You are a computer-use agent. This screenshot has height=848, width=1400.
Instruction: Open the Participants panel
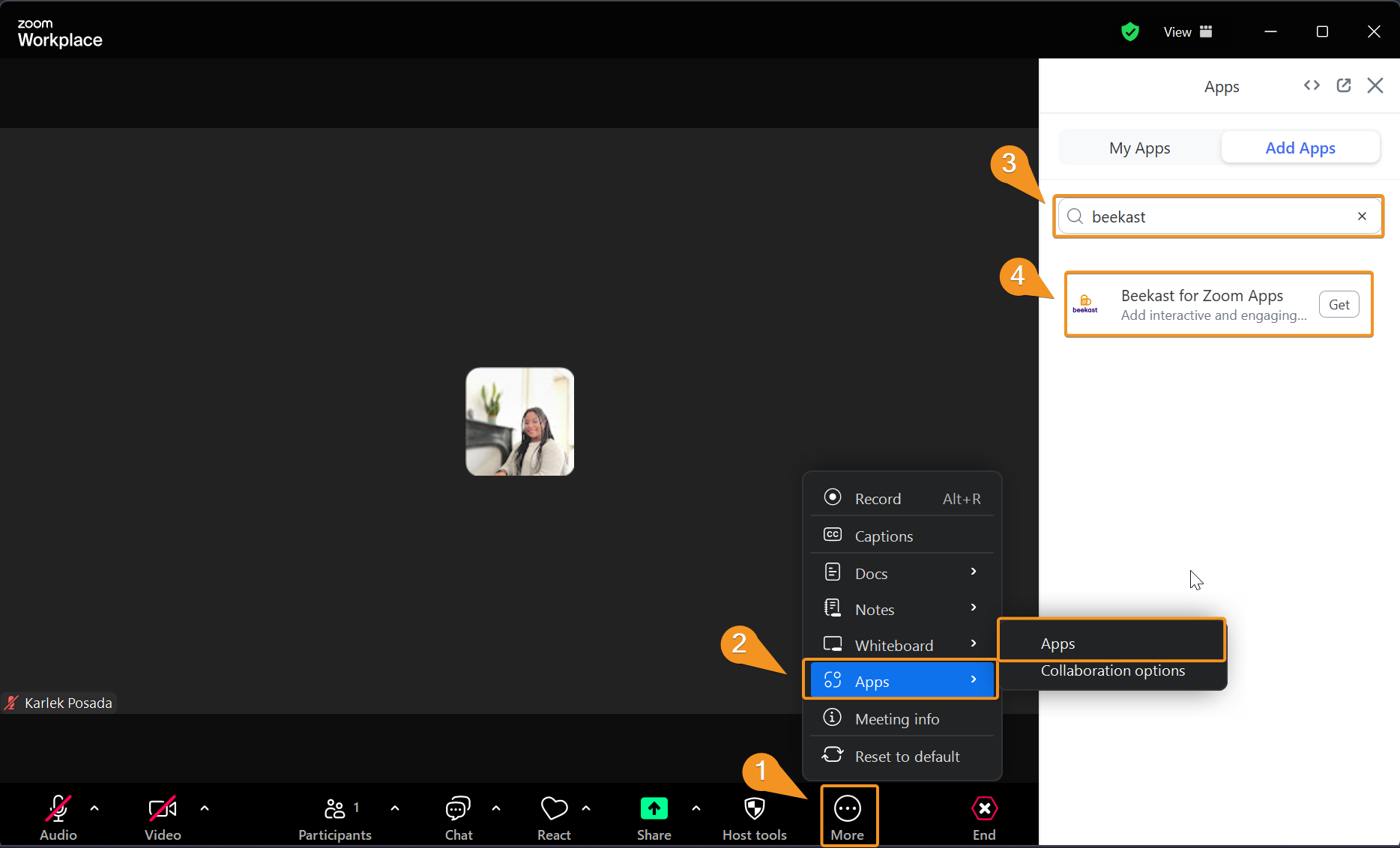tap(335, 818)
